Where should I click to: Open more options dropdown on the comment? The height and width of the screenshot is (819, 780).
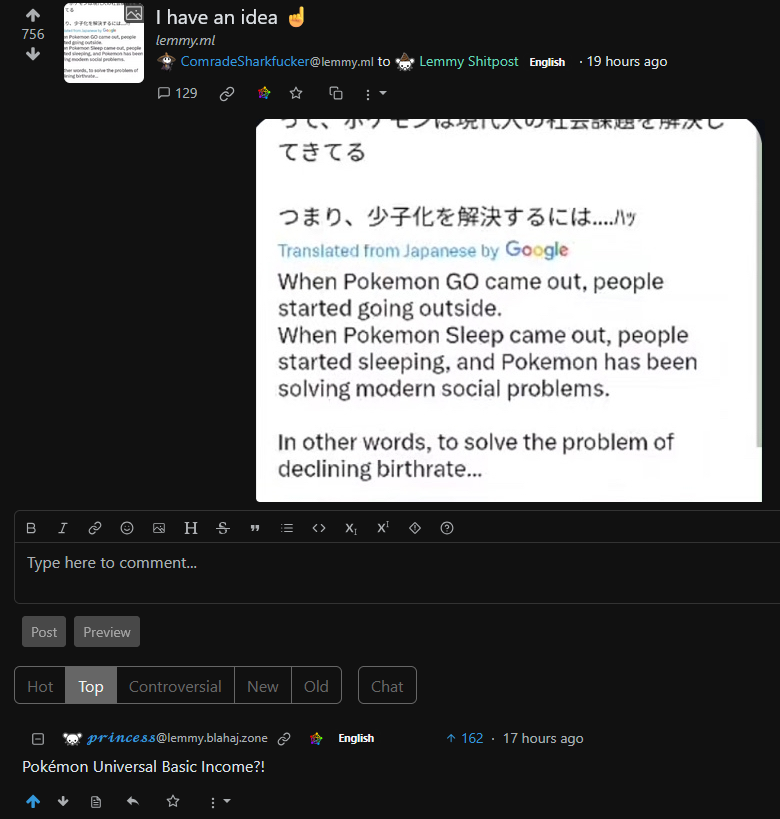click(x=219, y=802)
